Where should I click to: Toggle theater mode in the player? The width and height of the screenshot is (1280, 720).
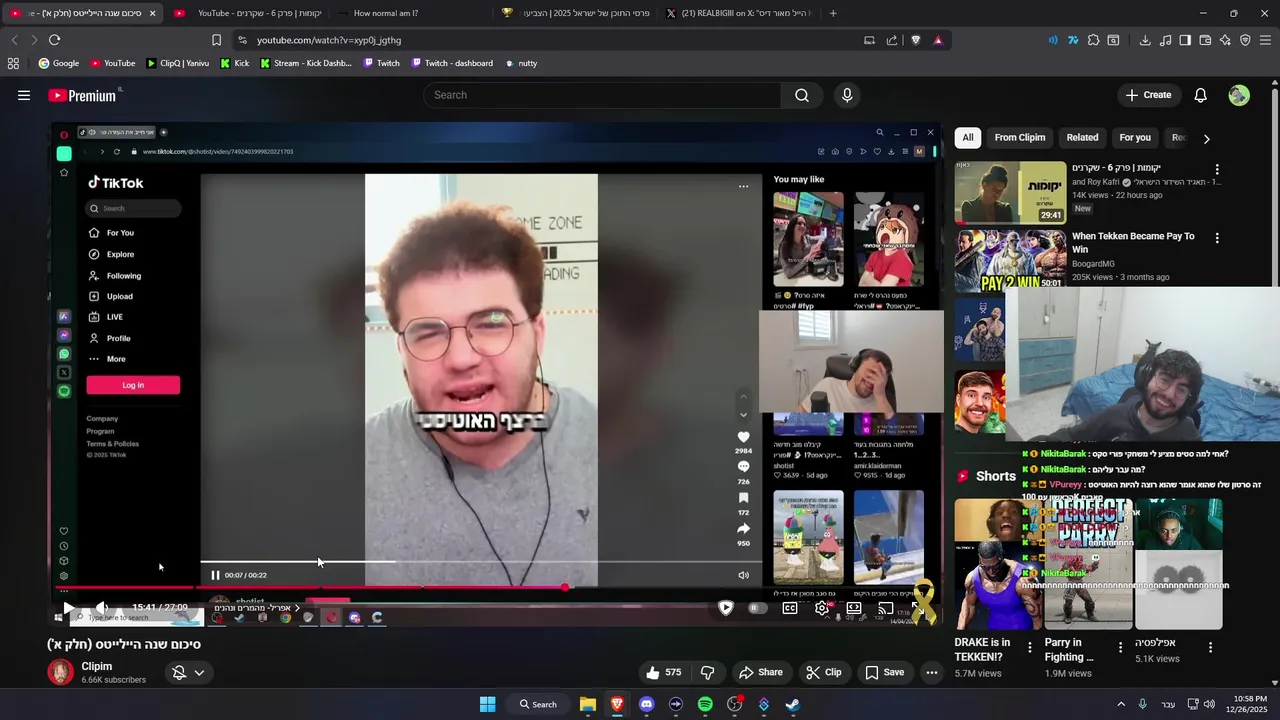pyautogui.click(x=854, y=608)
